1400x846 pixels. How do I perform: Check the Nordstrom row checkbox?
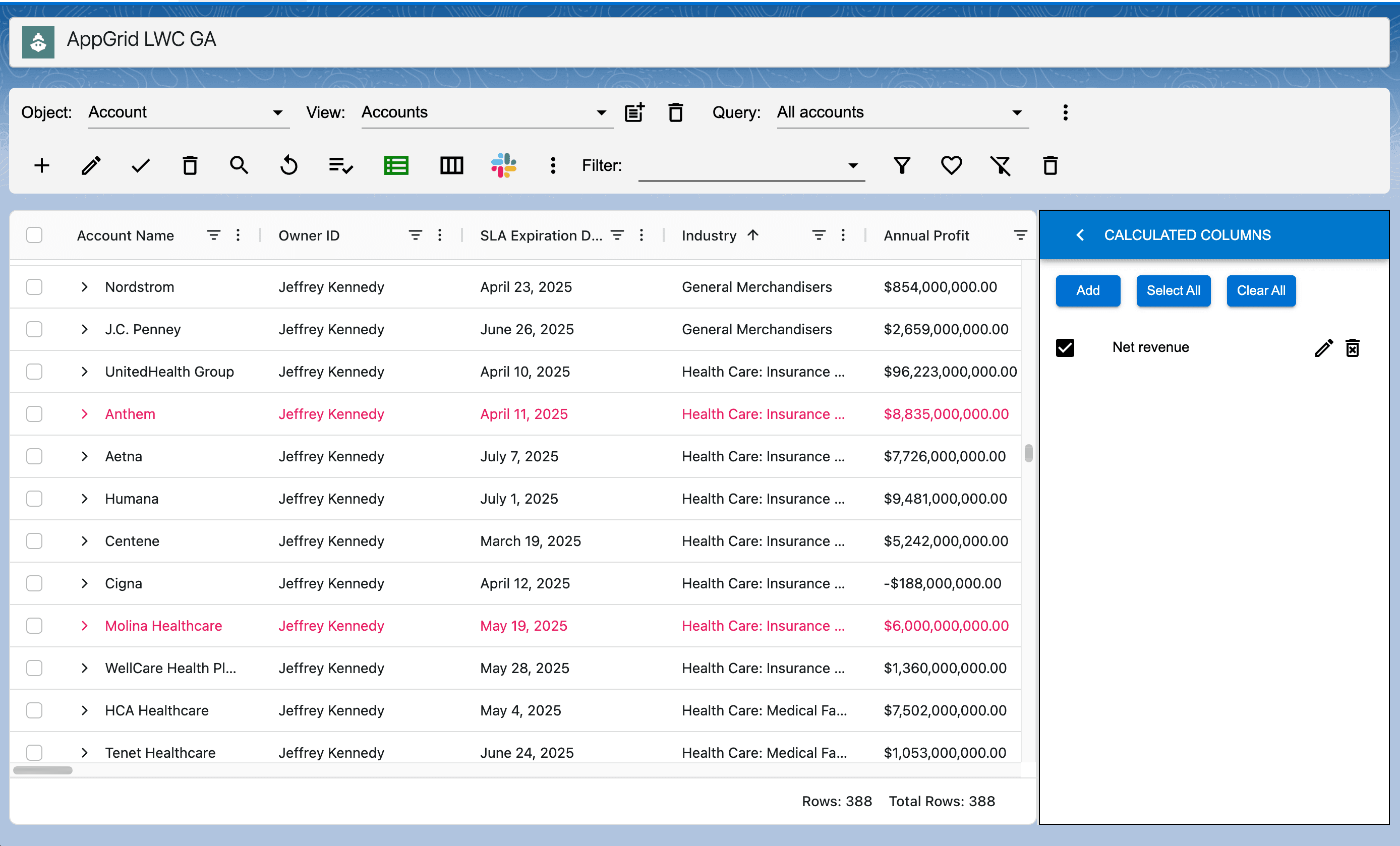click(x=34, y=287)
